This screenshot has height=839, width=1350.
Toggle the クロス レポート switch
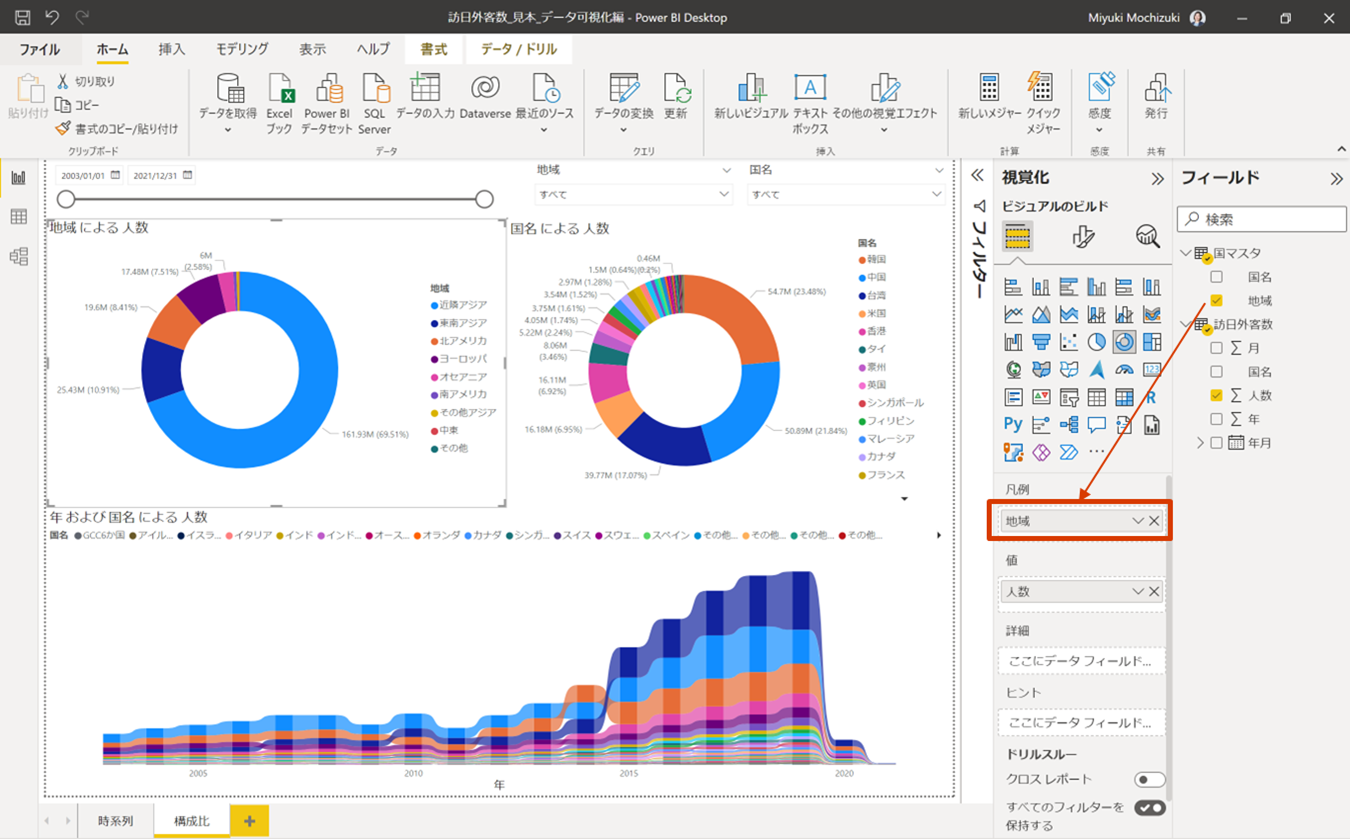pos(1150,779)
